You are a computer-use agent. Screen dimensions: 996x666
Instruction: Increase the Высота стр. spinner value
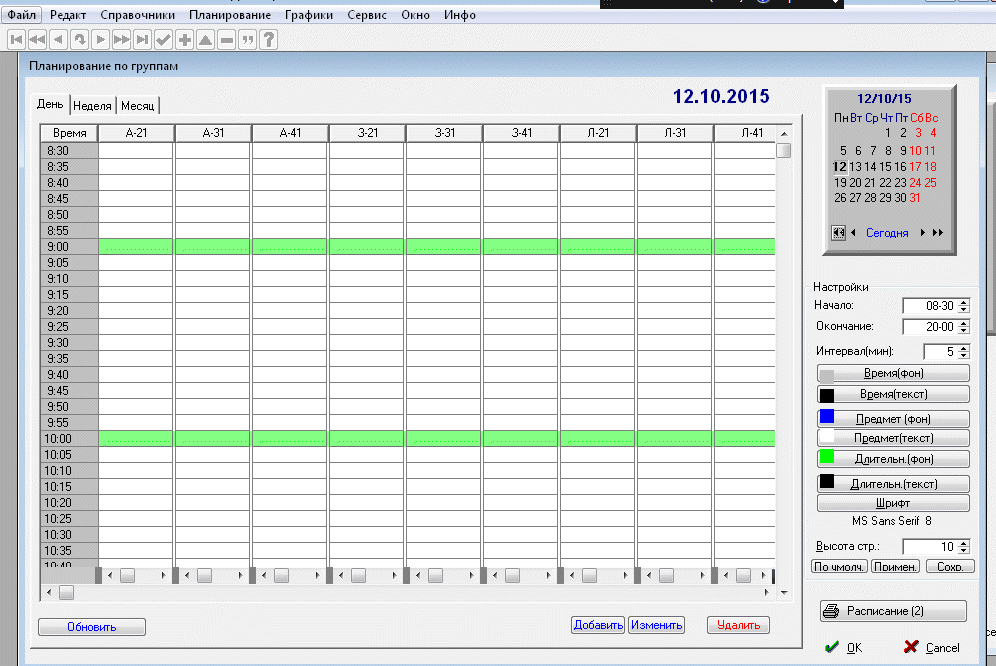click(964, 543)
